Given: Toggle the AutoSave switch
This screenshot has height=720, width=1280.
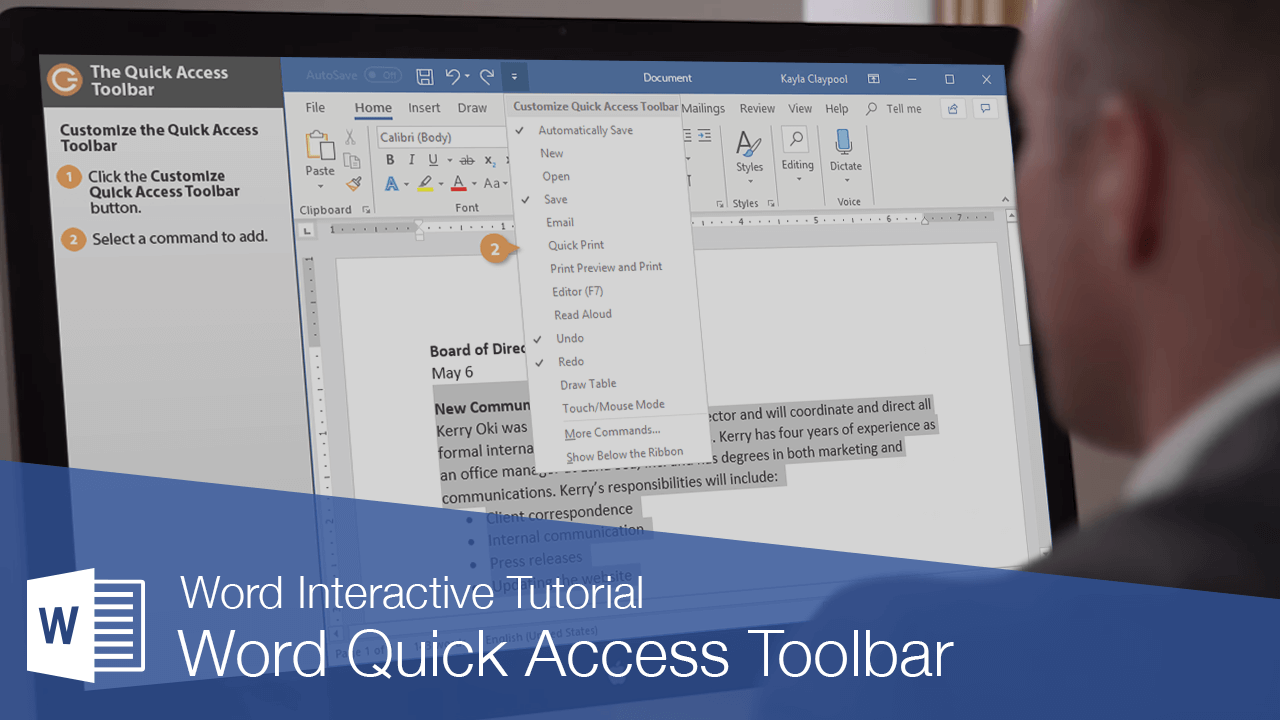Looking at the screenshot, I should click(381, 74).
